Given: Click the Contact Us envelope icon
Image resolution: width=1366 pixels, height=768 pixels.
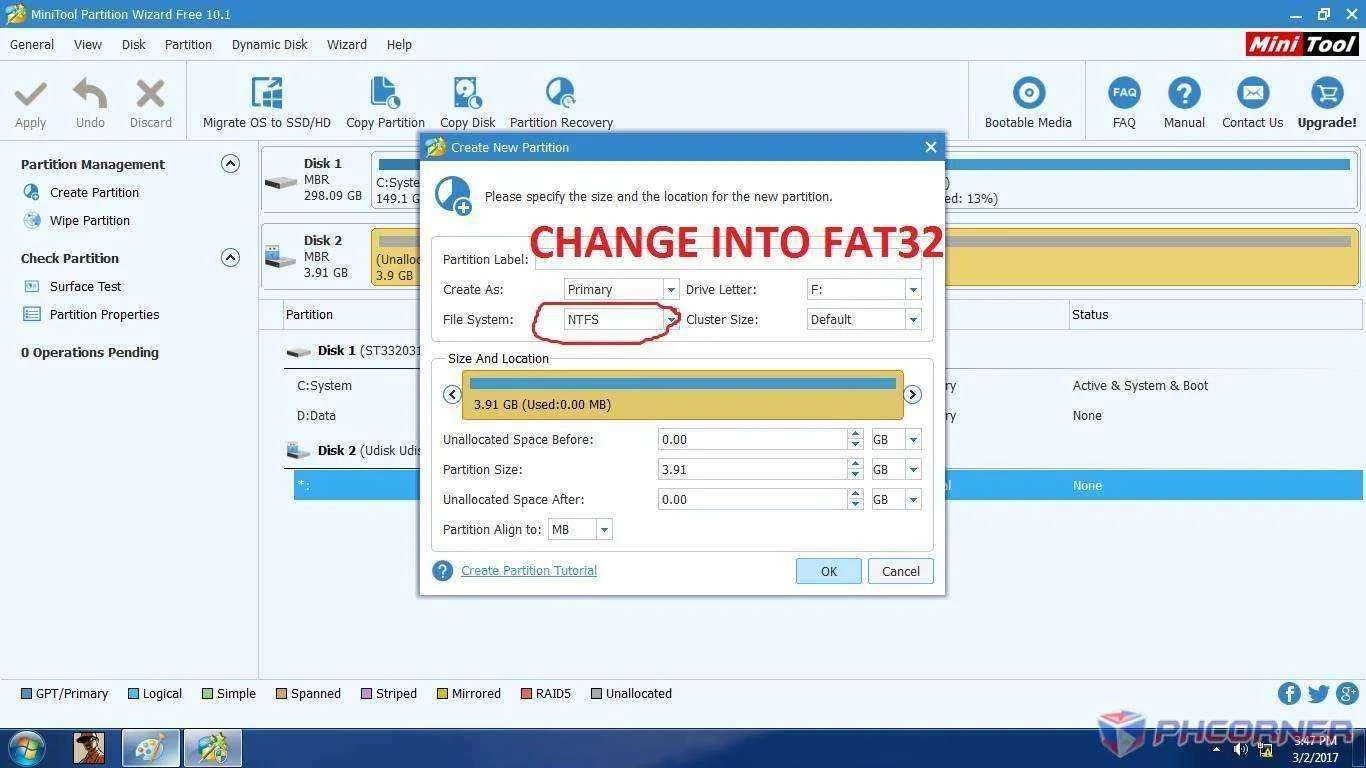Looking at the screenshot, I should tap(1252, 93).
